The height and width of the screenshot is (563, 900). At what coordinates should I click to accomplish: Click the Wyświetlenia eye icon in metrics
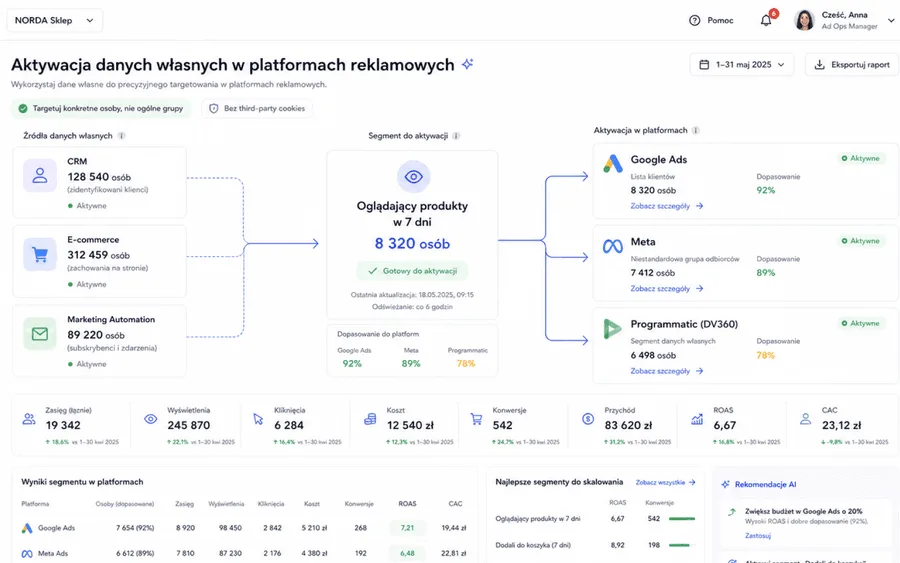[x=150, y=419]
